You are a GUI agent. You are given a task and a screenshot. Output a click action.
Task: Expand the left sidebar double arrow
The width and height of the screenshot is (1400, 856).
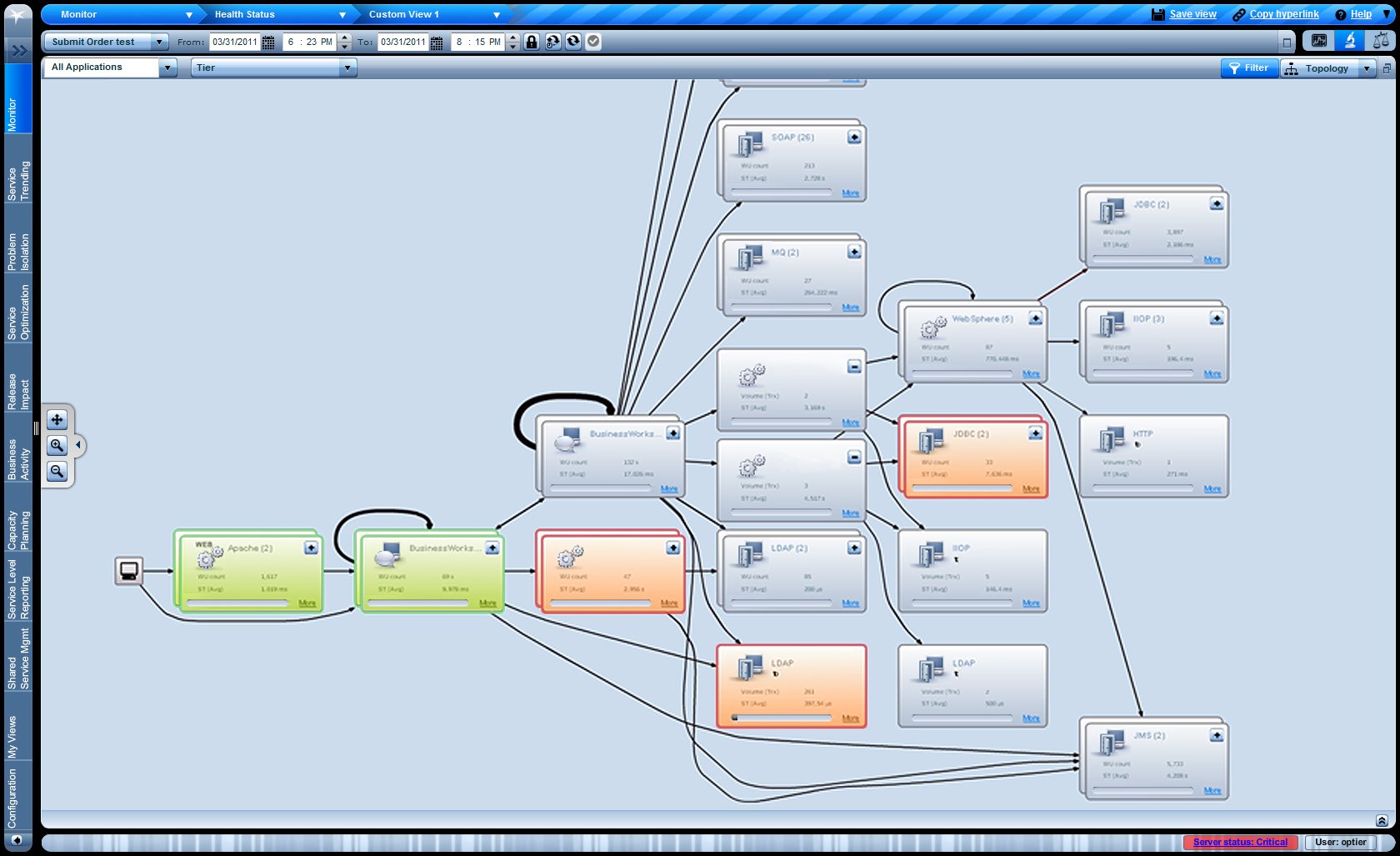click(18, 51)
